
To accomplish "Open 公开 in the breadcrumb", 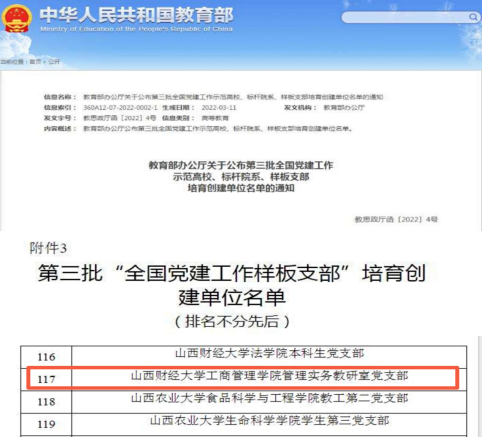I will (x=54, y=61).
